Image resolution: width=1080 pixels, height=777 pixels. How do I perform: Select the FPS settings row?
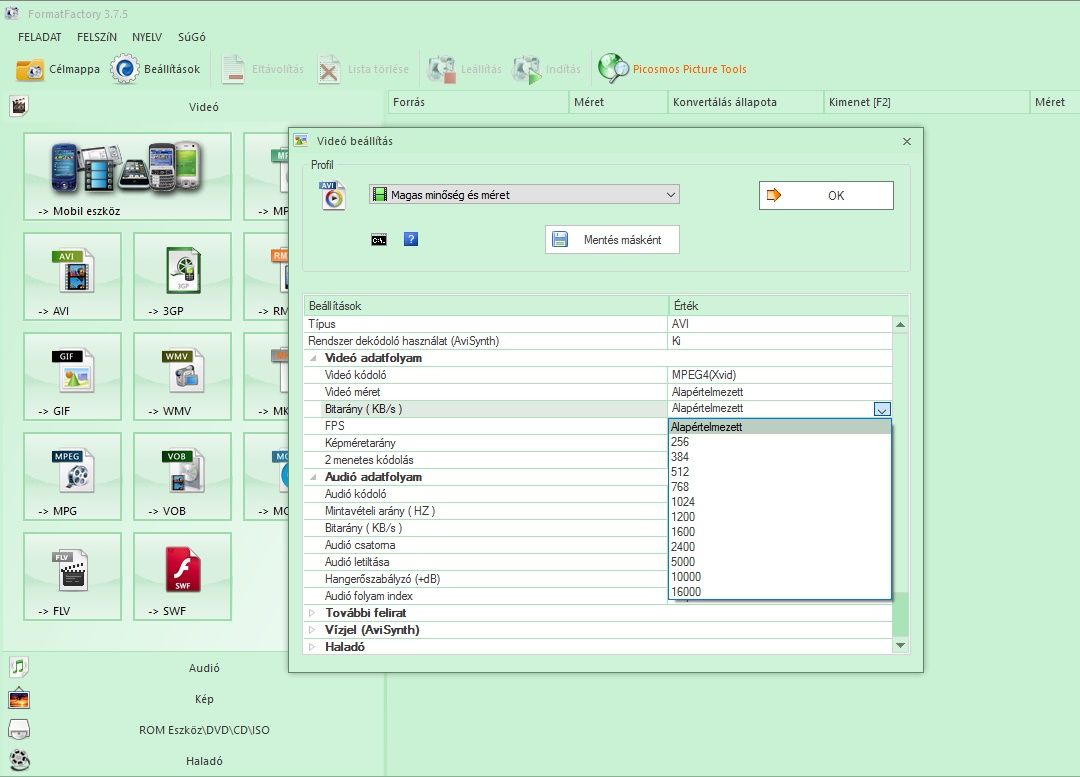(486, 426)
